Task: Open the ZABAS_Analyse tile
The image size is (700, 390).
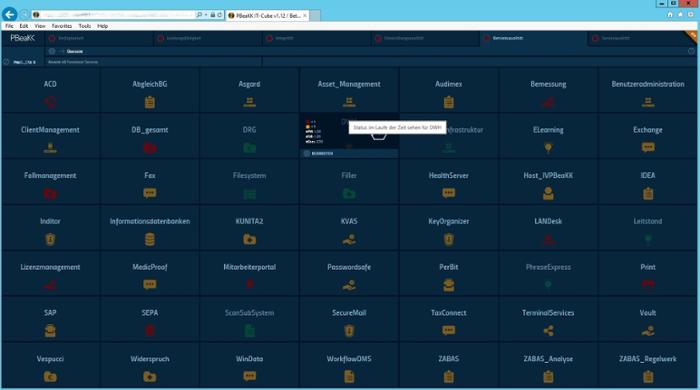Action: pos(548,365)
